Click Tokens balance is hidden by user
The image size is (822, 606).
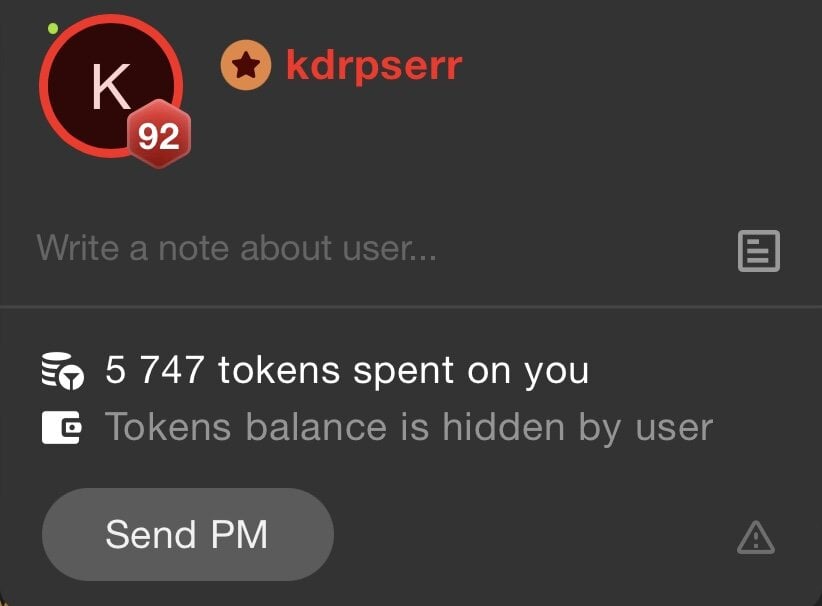coord(409,427)
